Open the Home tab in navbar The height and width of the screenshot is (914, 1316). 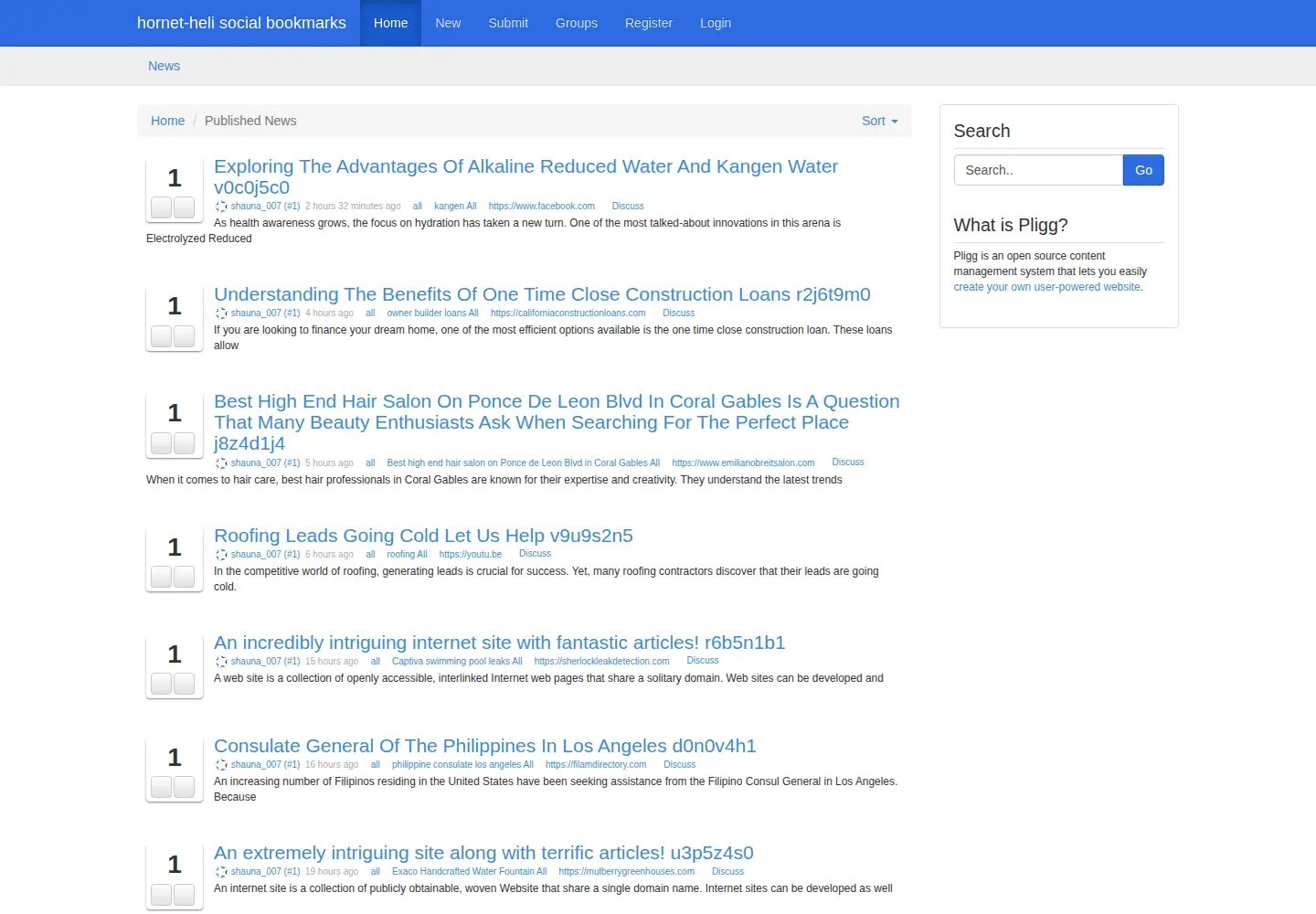391,23
